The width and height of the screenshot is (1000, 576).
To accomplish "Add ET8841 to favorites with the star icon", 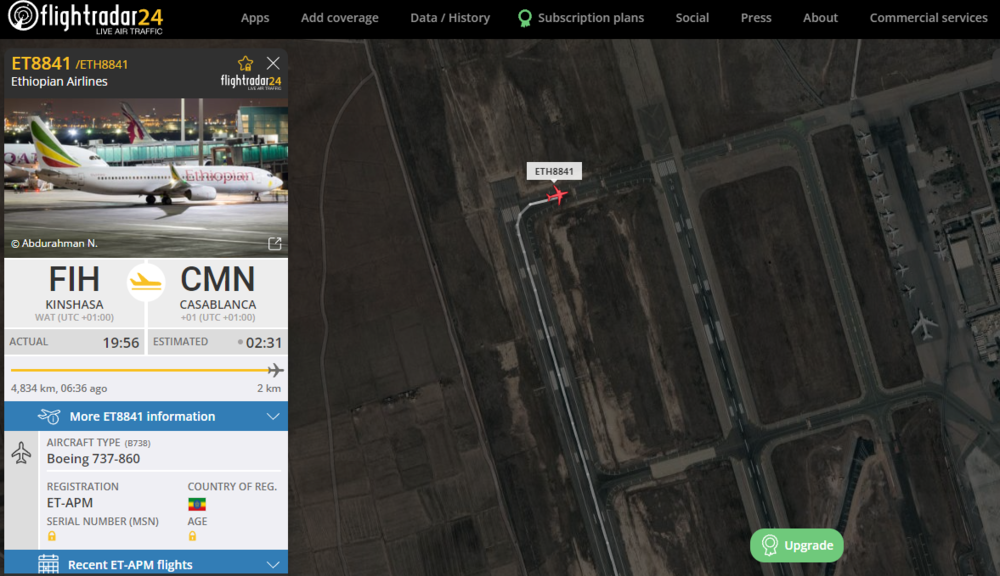I will 246,63.
